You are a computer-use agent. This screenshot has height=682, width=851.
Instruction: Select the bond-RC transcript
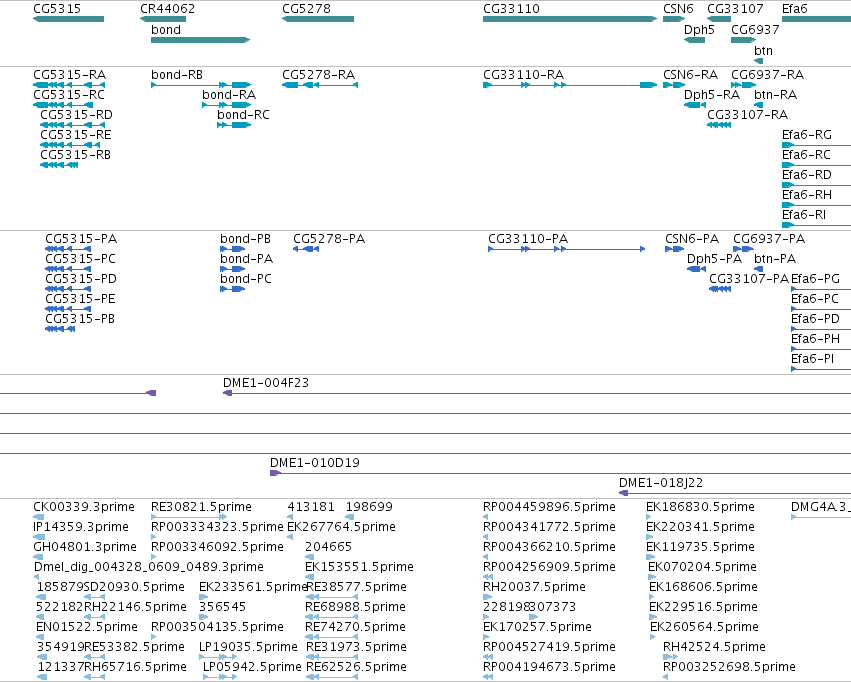click(243, 115)
